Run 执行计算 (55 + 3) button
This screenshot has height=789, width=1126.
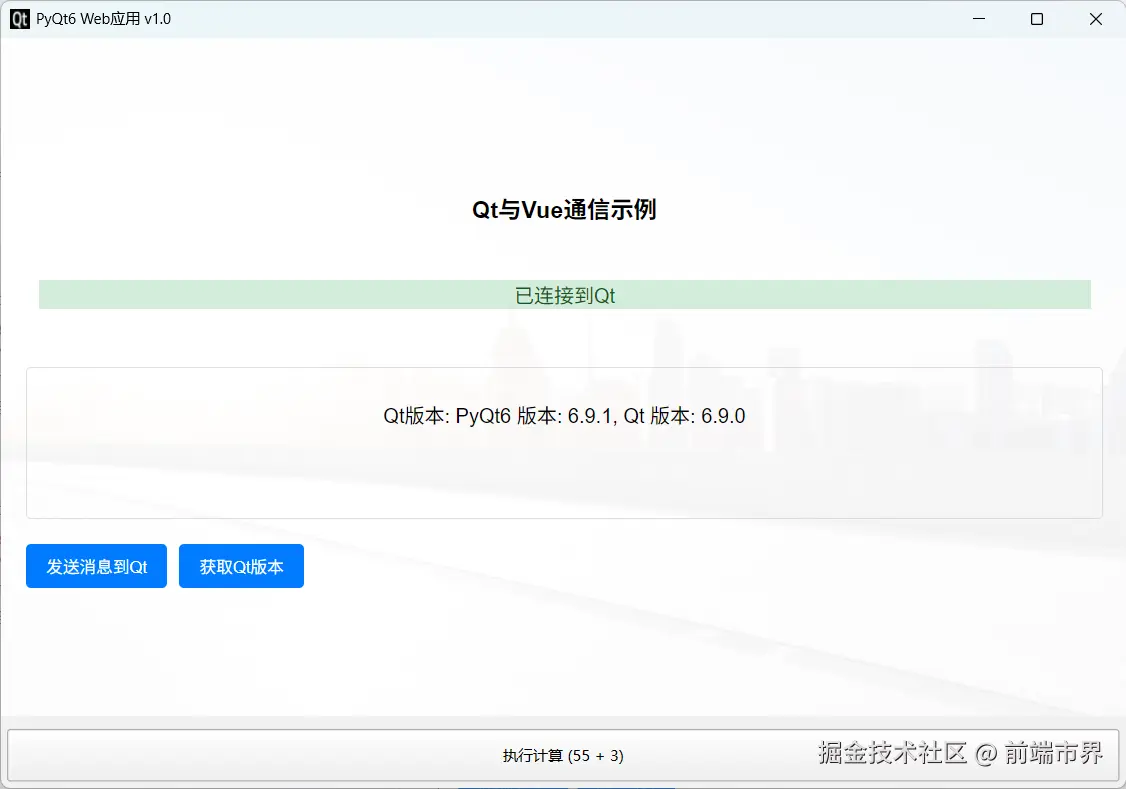563,755
